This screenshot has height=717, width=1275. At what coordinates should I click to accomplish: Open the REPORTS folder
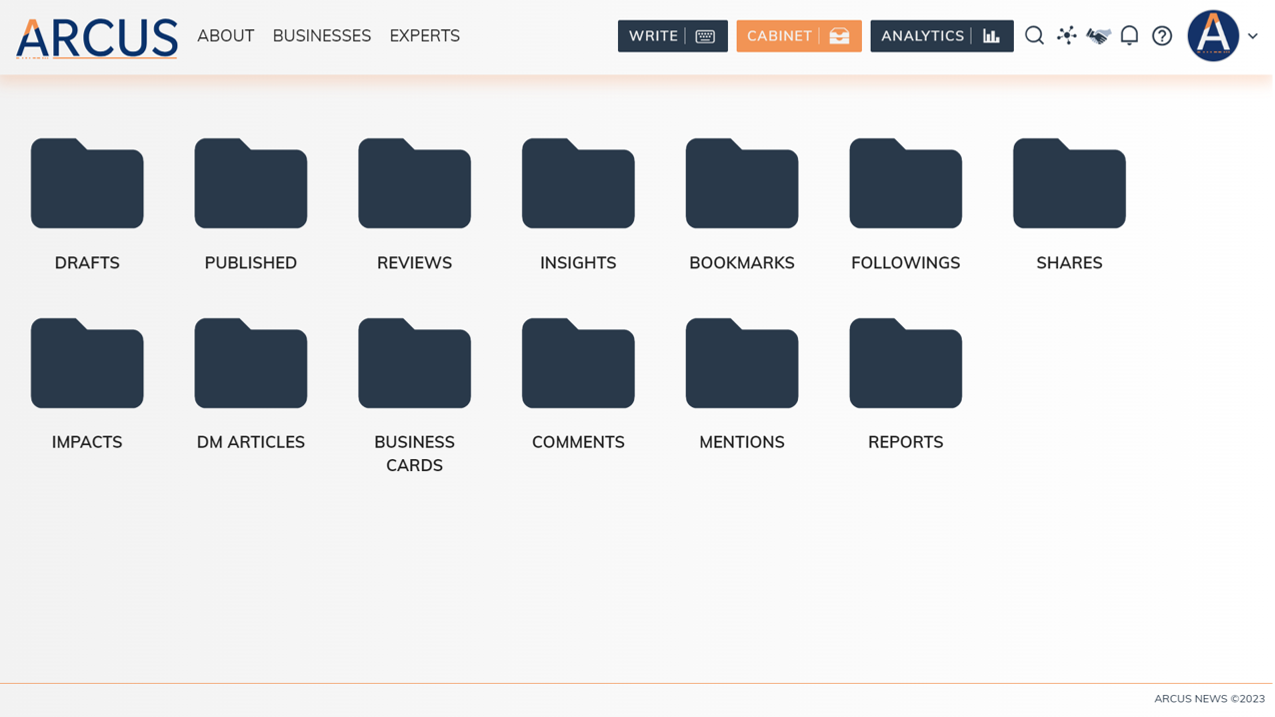pos(905,362)
